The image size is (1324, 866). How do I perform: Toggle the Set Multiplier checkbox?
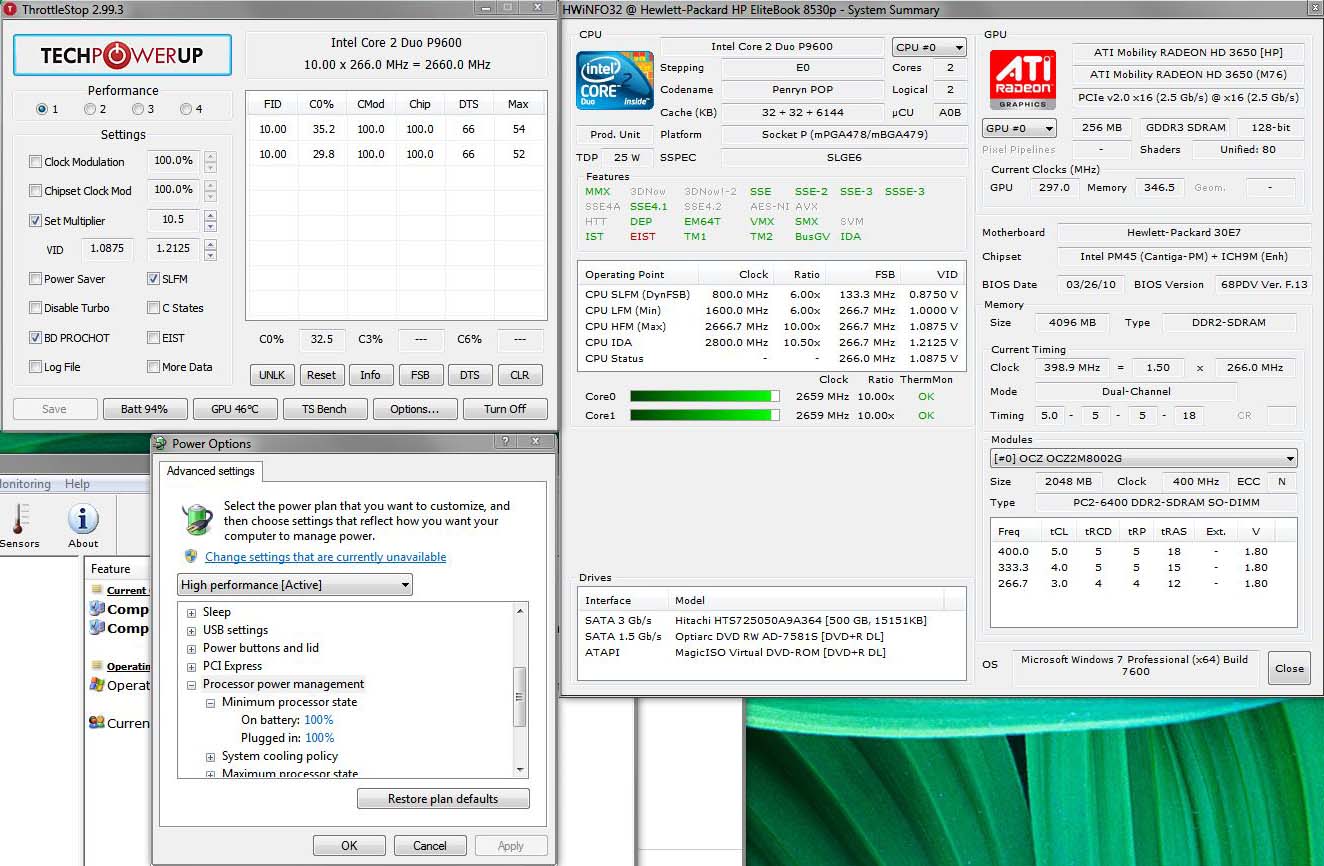tap(36, 221)
